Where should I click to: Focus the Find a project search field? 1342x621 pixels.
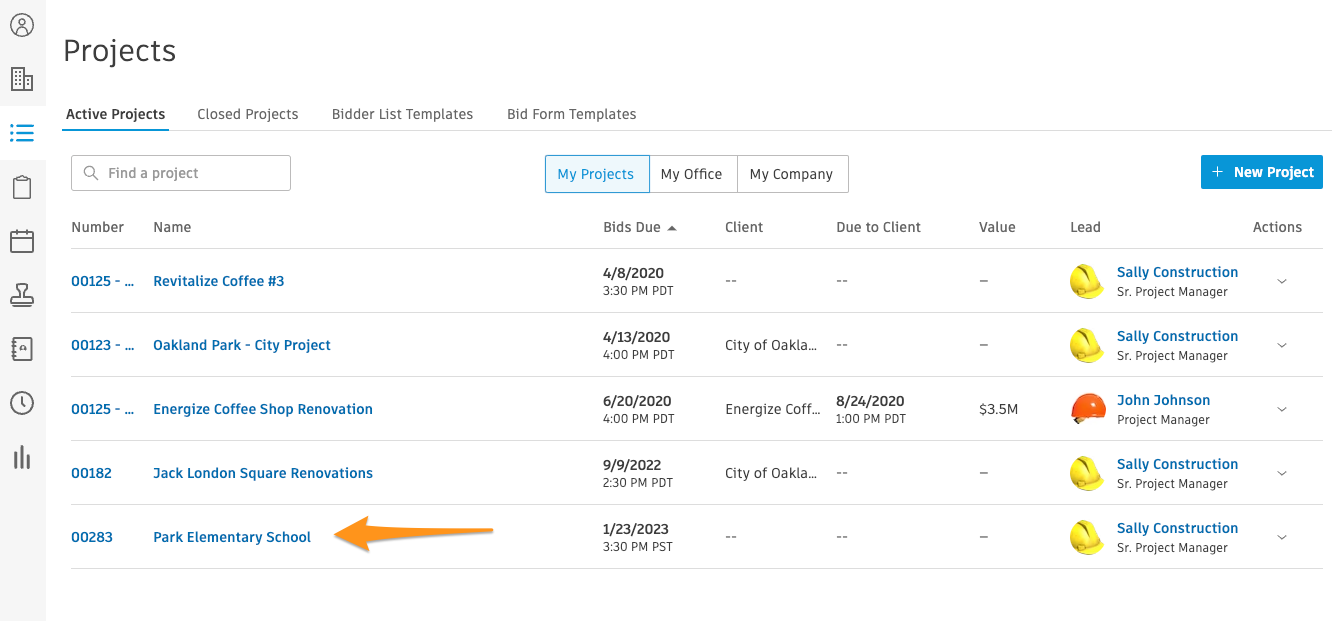(181, 173)
